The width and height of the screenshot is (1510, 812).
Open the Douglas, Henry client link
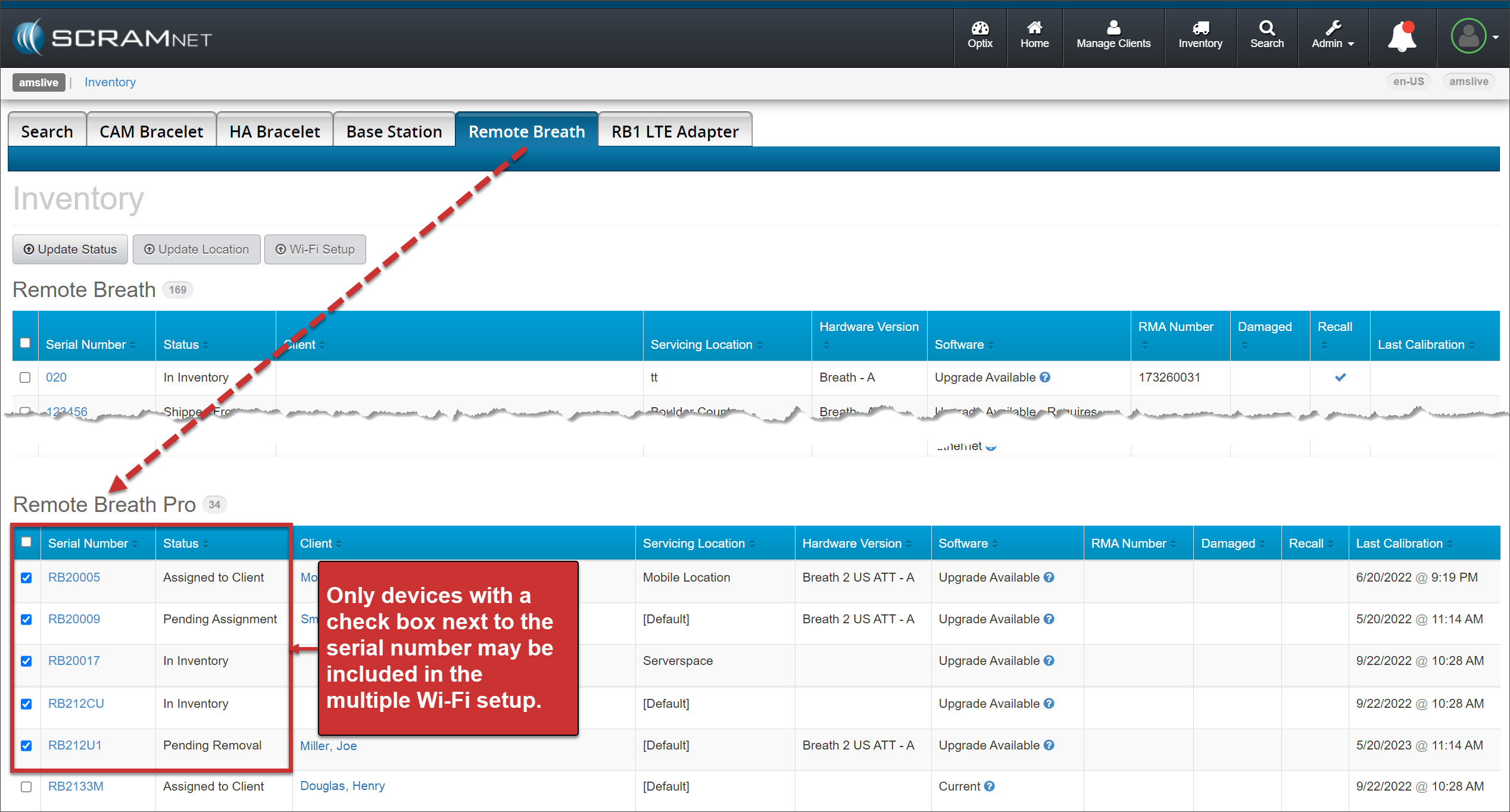point(342,786)
